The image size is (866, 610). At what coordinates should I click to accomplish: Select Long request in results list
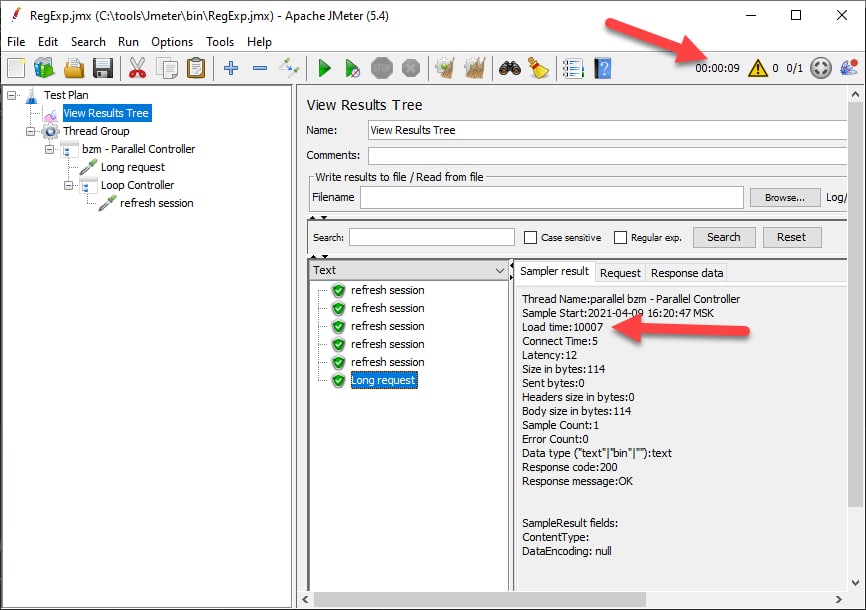pyautogui.click(x=383, y=380)
